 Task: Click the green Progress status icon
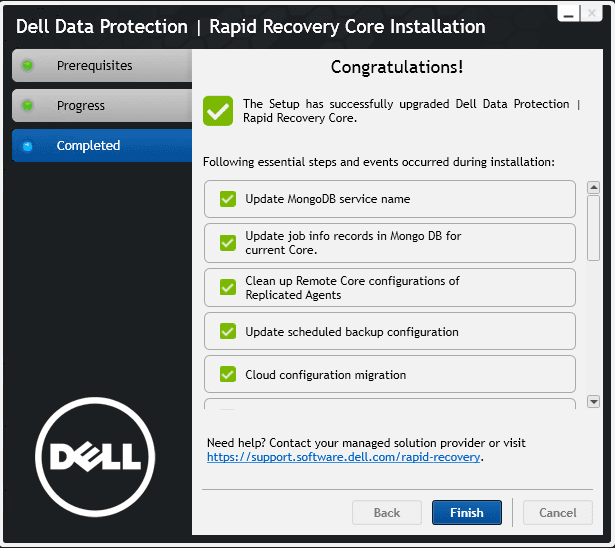[27, 106]
